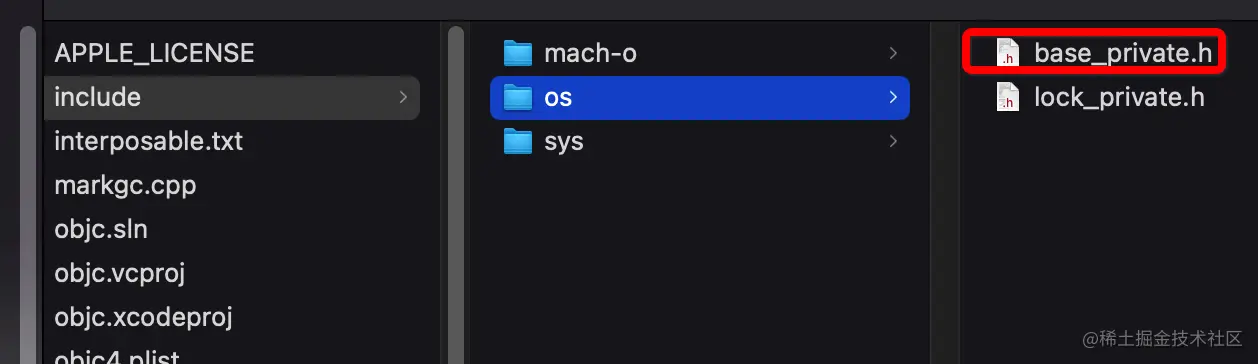Image resolution: width=1258 pixels, height=364 pixels.
Task: Select the base_private.h file name
Action: (1124, 53)
